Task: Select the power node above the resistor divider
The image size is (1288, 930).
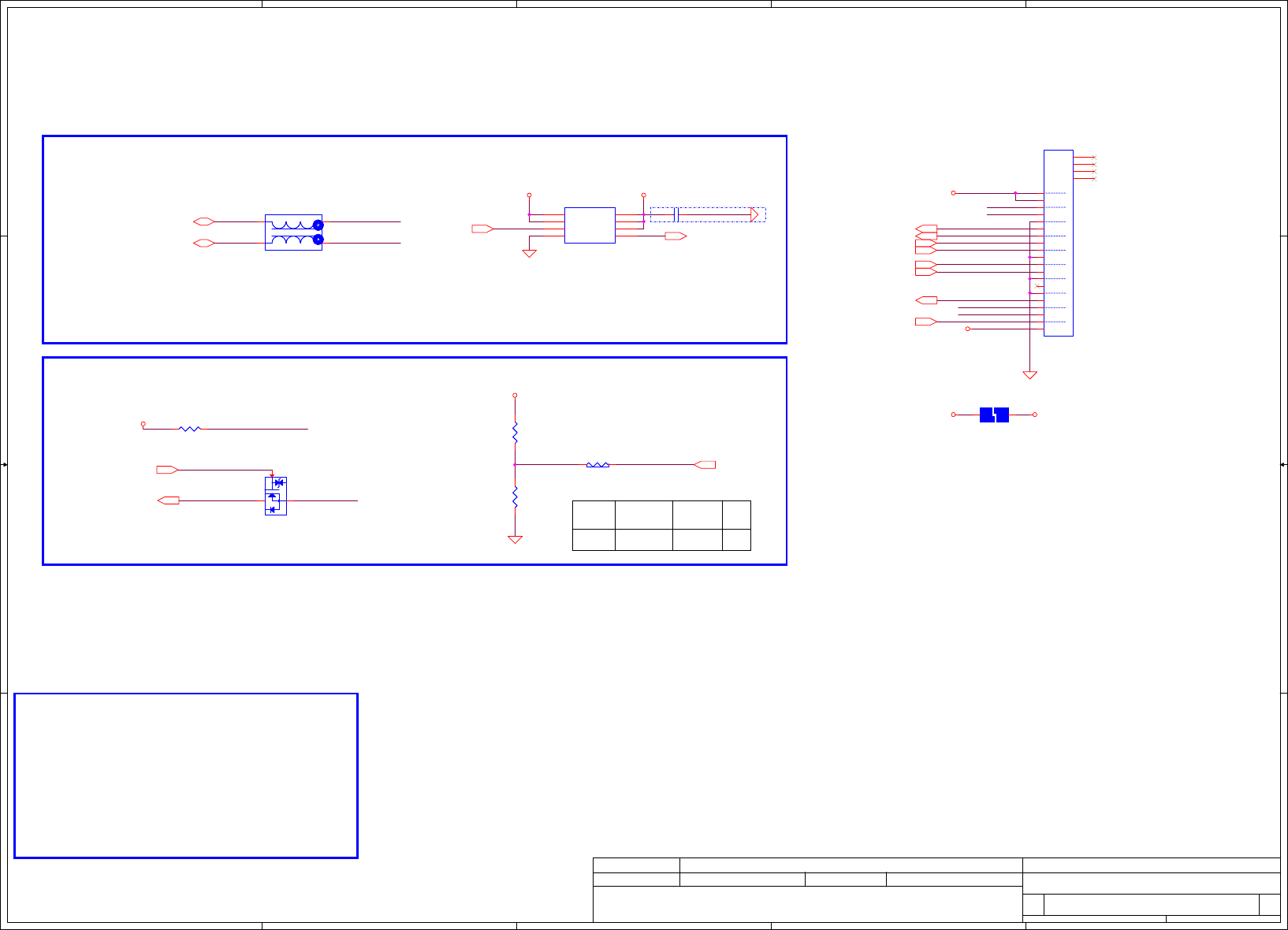Action: 515,395
